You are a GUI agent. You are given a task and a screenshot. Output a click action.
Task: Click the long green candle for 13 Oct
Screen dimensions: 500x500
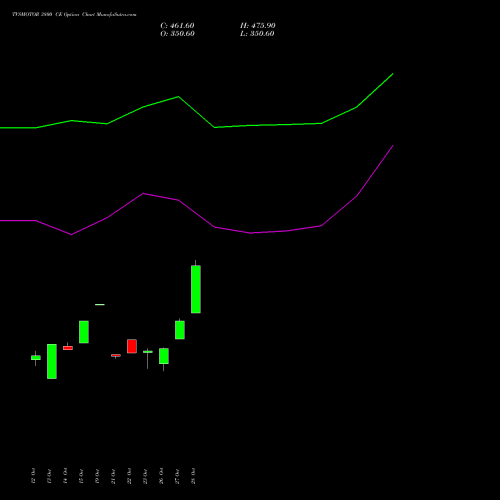(x=52, y=361)
